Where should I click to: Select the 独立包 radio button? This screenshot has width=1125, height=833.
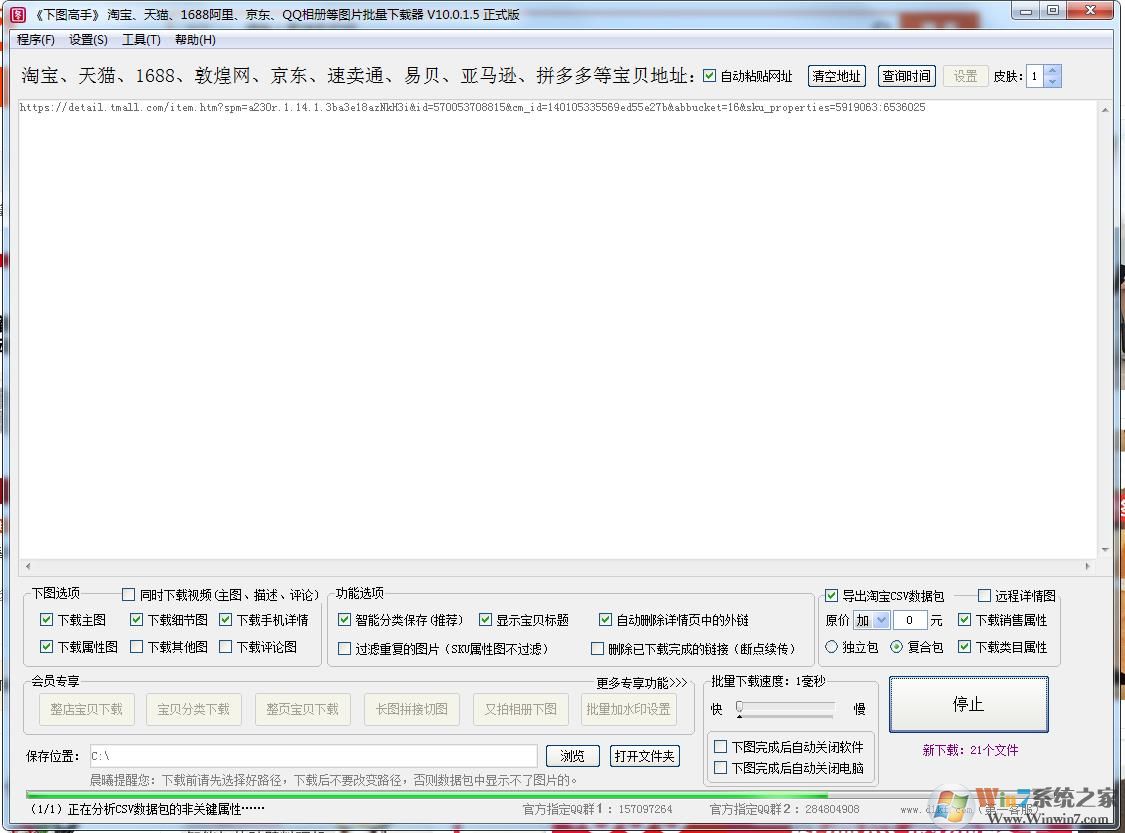pyautogui.click(x=831, y=646)
